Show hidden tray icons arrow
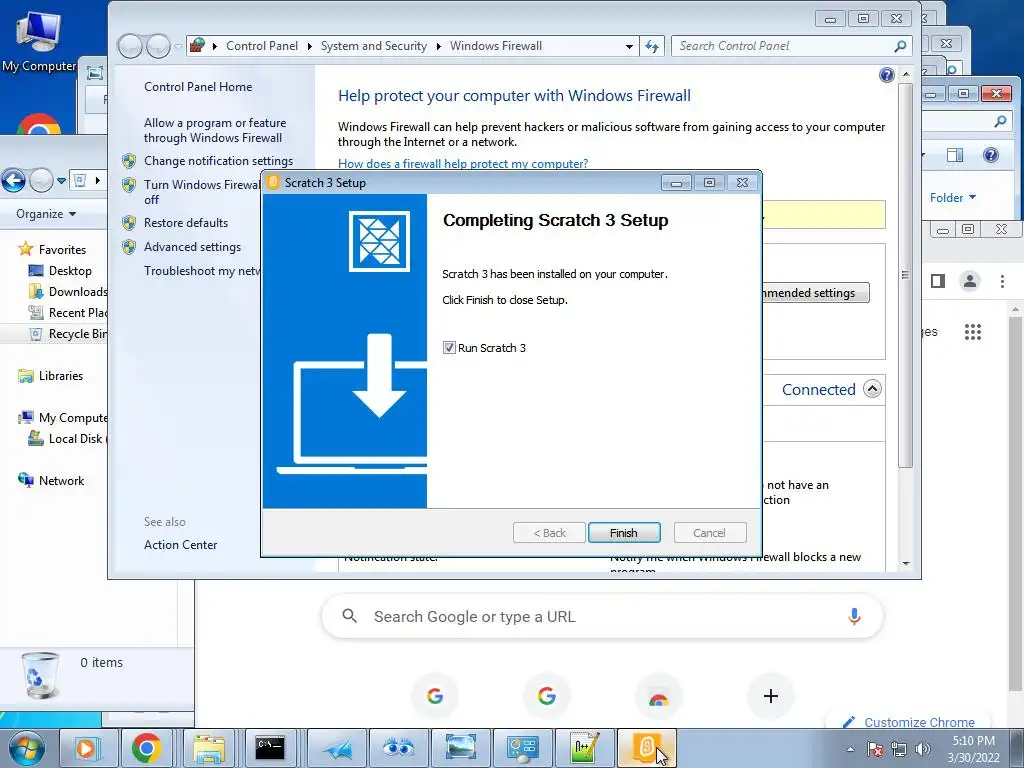1024x768 pixels. click(x=850, y=749)
